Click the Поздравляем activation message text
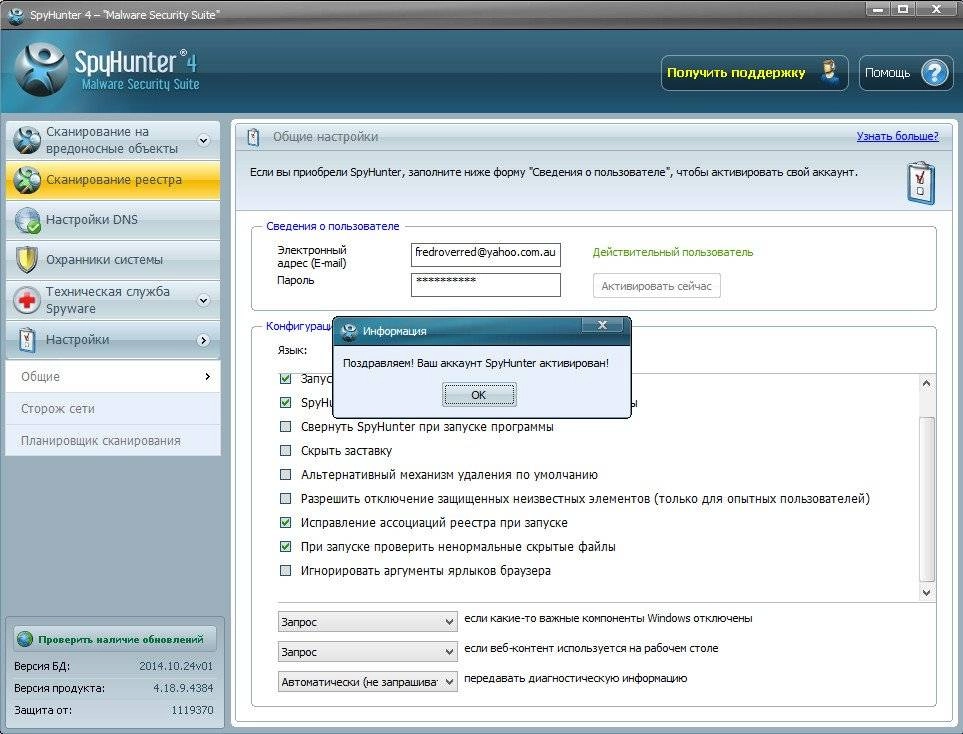 476,363
